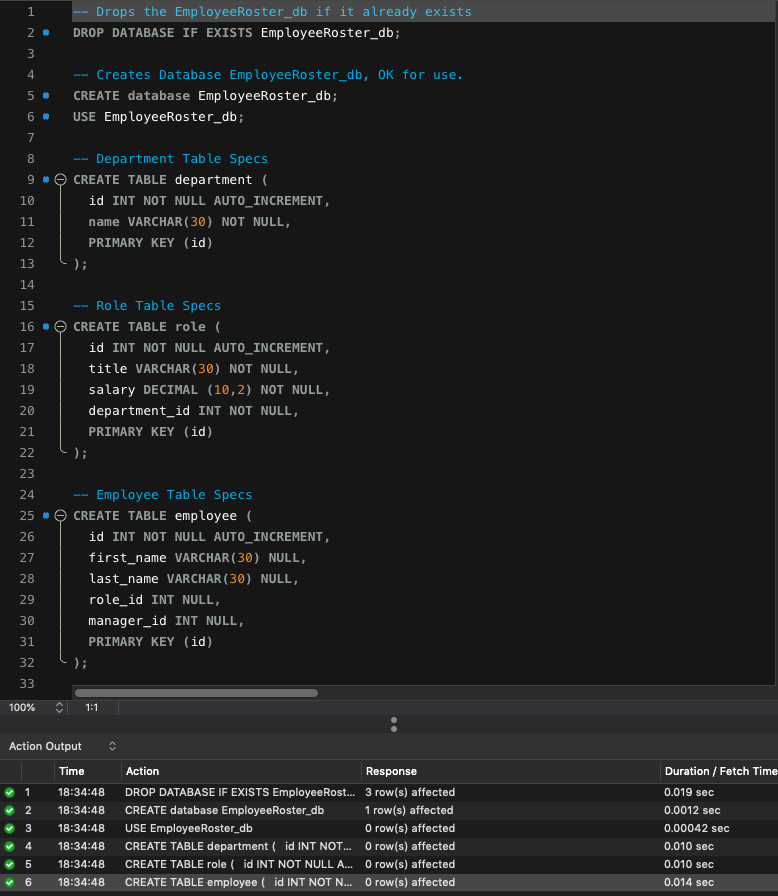Click the 0.0012 sec duration cell

coord(692,810)
